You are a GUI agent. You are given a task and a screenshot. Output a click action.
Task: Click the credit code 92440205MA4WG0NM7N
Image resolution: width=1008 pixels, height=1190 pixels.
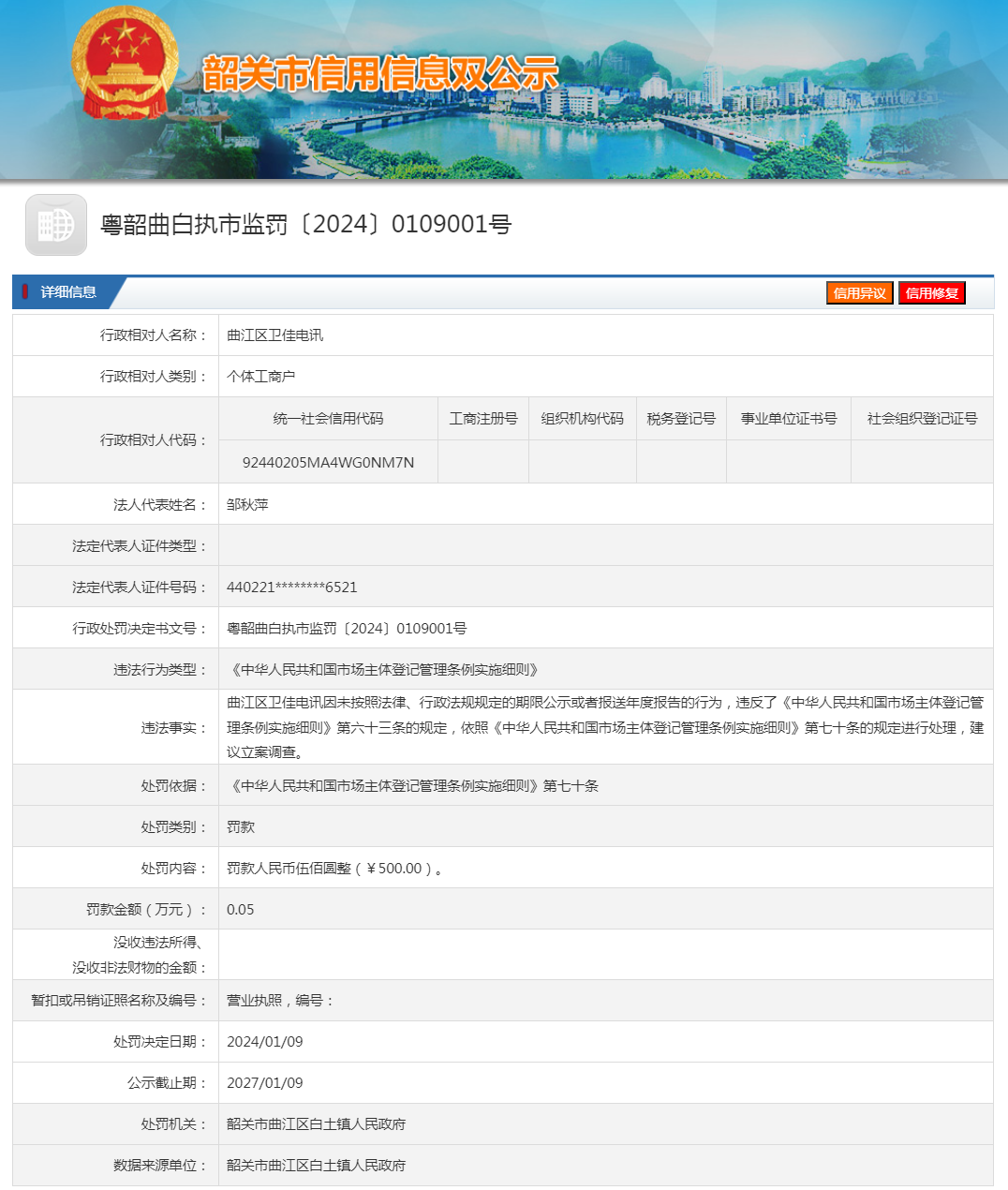328,463
